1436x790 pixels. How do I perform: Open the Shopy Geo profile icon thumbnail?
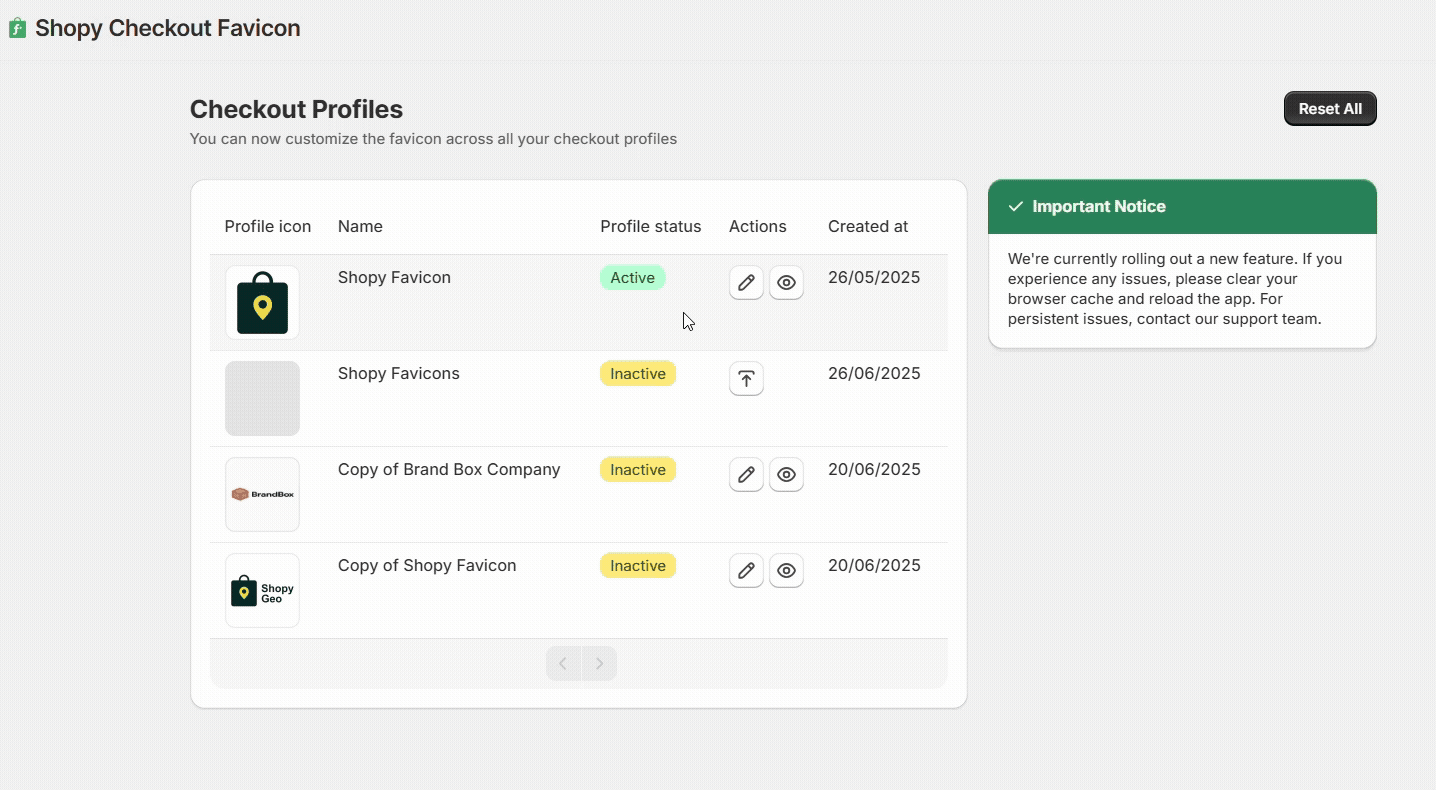pos(262,590)
